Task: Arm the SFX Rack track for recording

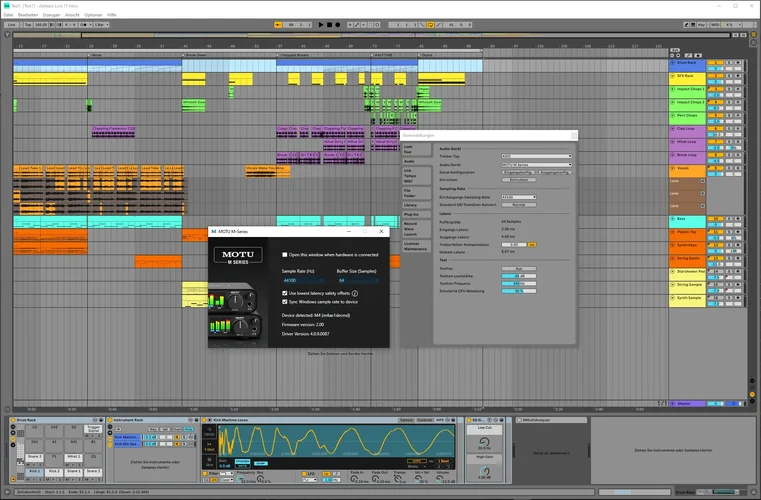Action: (x=738, y=76)
